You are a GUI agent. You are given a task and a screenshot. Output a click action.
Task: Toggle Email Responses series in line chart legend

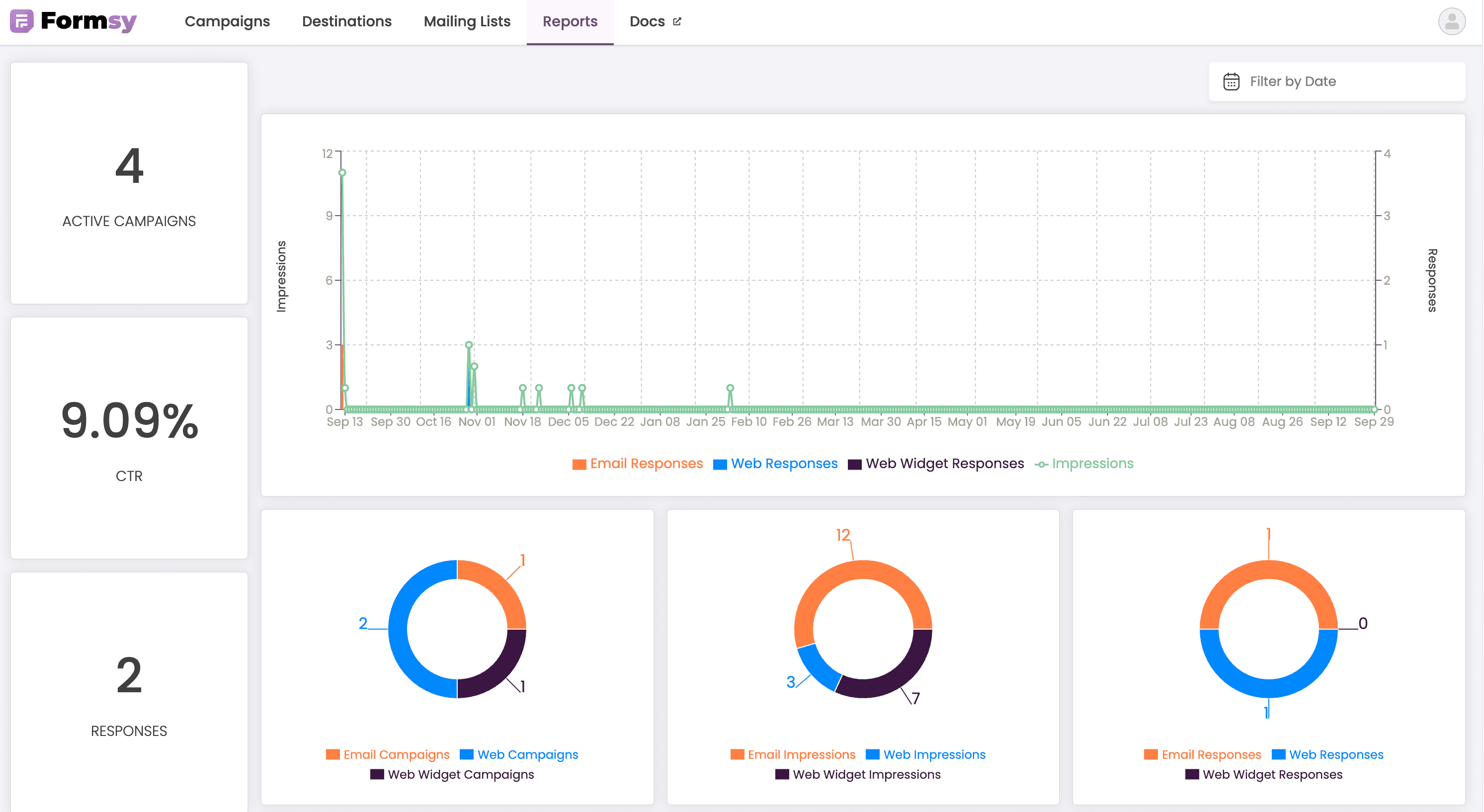pos(637,464)
